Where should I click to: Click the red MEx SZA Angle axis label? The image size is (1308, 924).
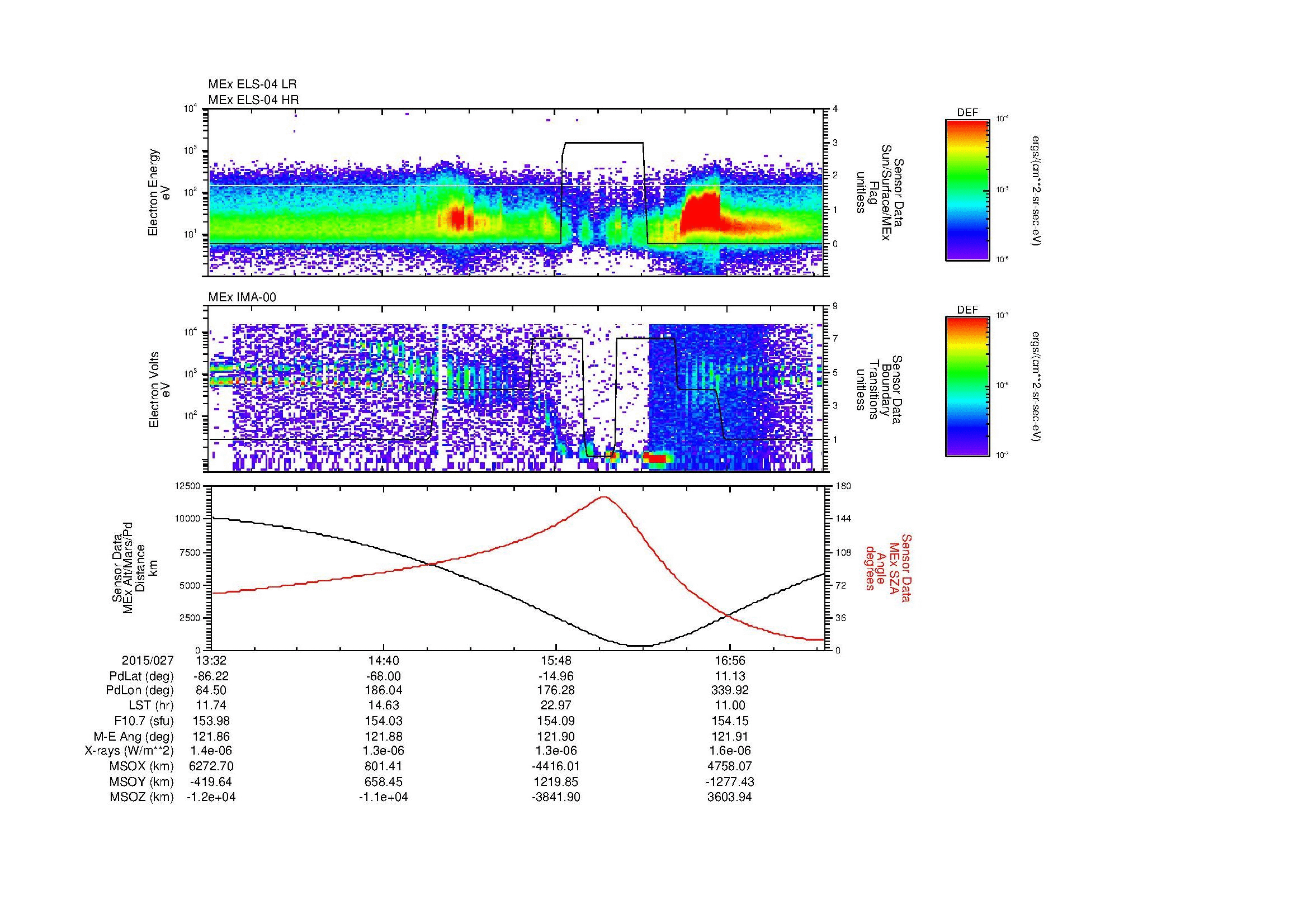(x=887, y=567)
